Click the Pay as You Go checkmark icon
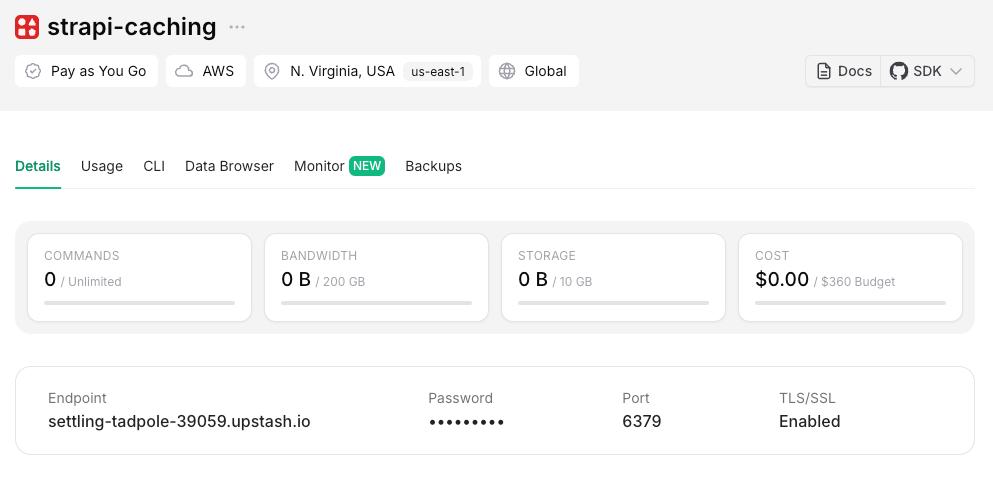 [x=33, y=71]
